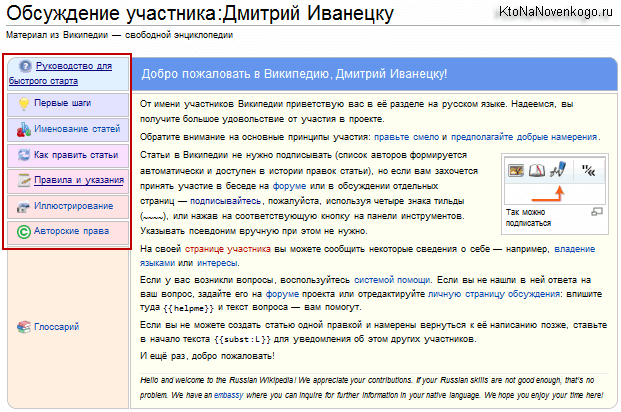Click the {{subst:L}} template text
621x412 pixels.
[x=242, y=340]
